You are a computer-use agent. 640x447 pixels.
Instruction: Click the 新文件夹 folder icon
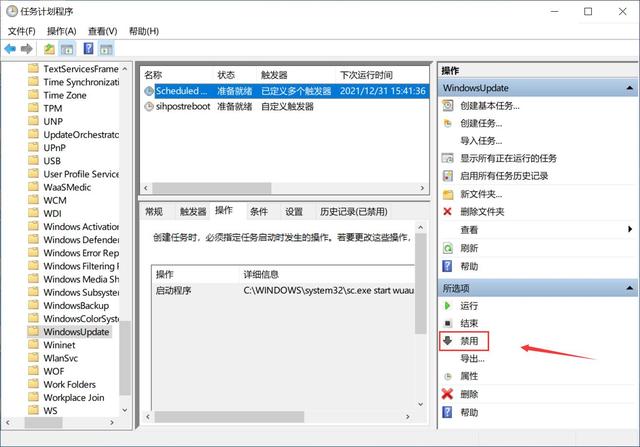(448, 194)
